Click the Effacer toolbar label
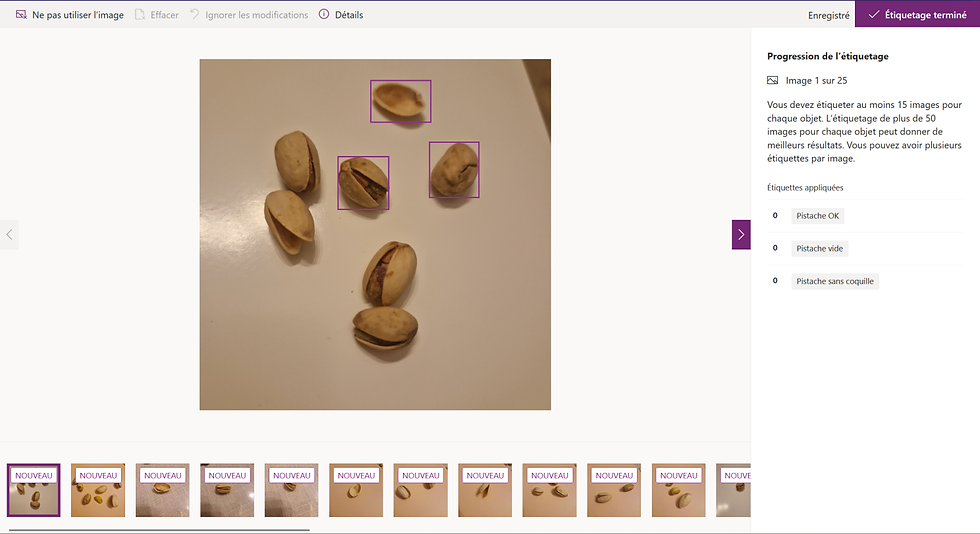Viewport: 980px width, 534px height. click(x=164, y=14)
